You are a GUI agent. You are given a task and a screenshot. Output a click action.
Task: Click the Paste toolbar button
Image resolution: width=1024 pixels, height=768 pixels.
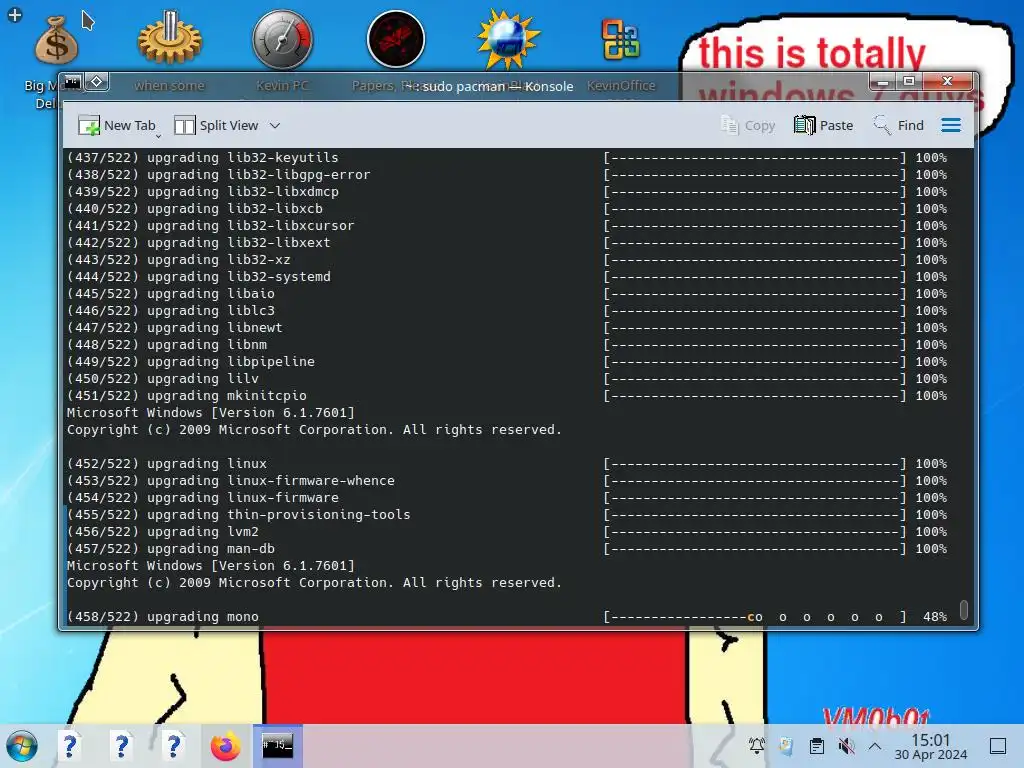pos(824,125)
